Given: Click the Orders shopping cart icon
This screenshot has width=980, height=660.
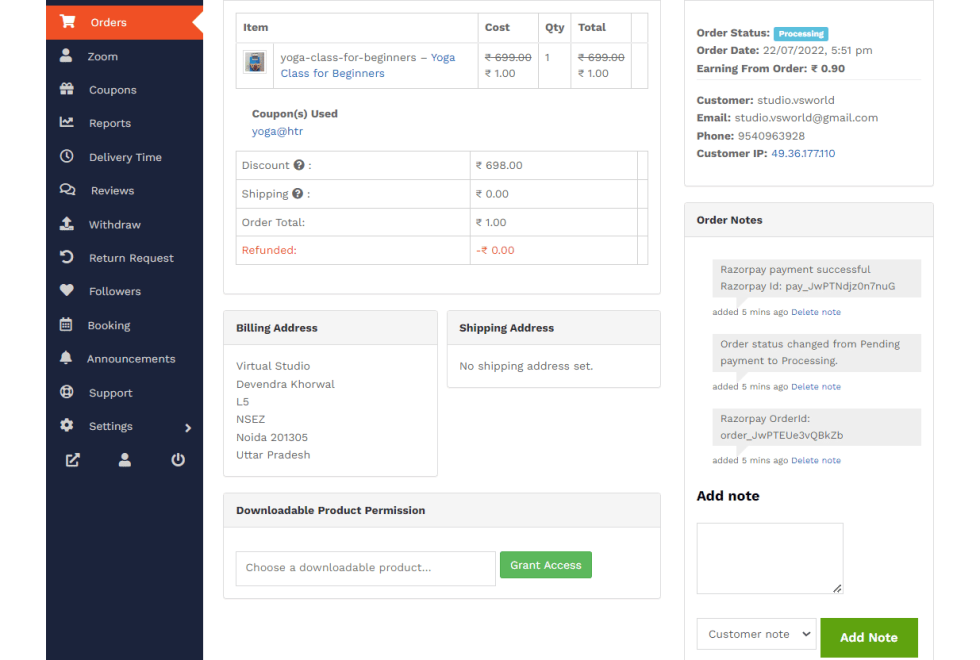Looking at the screenshot, I should tap(68, 22).
